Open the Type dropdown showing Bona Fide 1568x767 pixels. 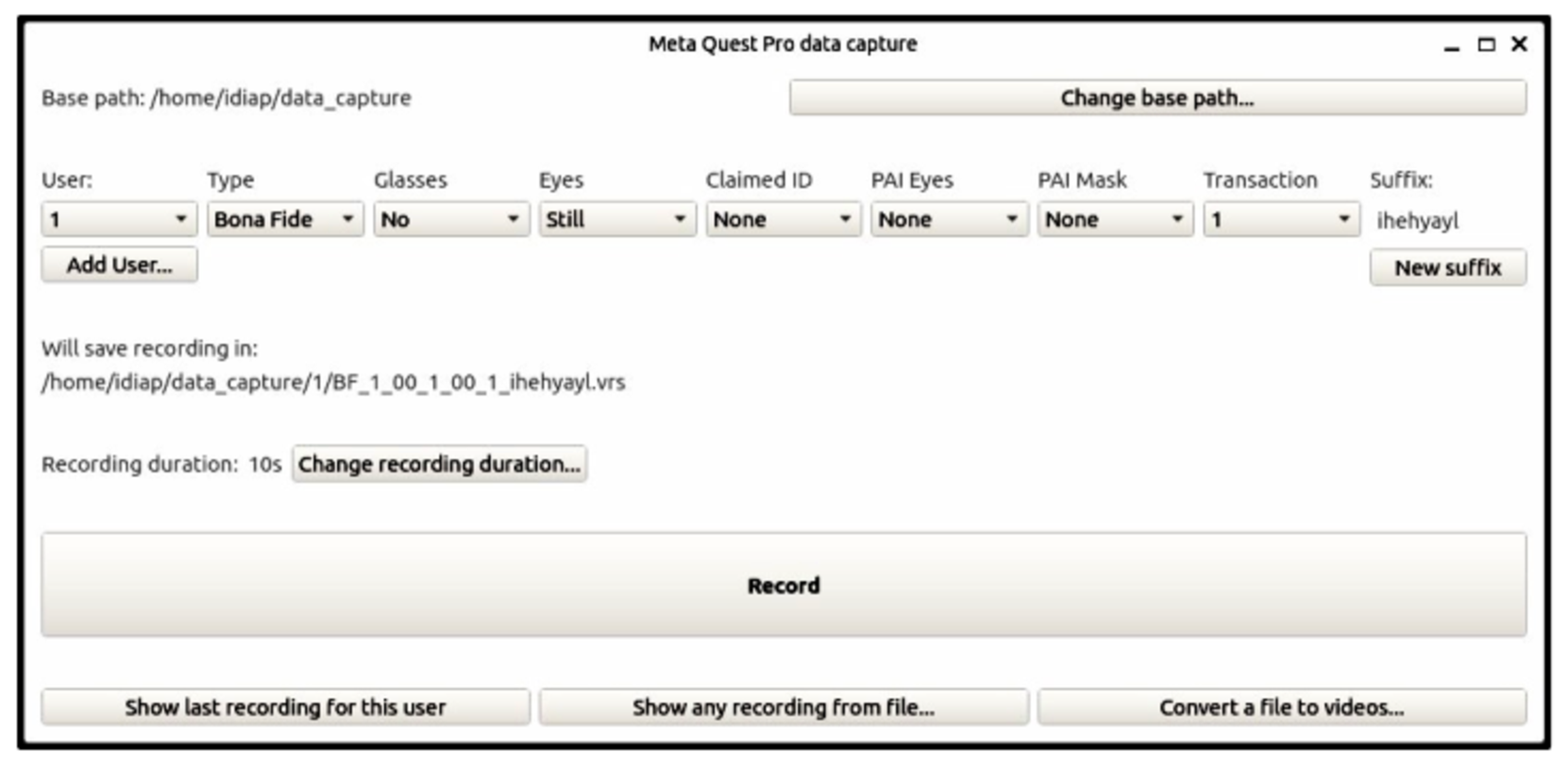coord(285,219)
